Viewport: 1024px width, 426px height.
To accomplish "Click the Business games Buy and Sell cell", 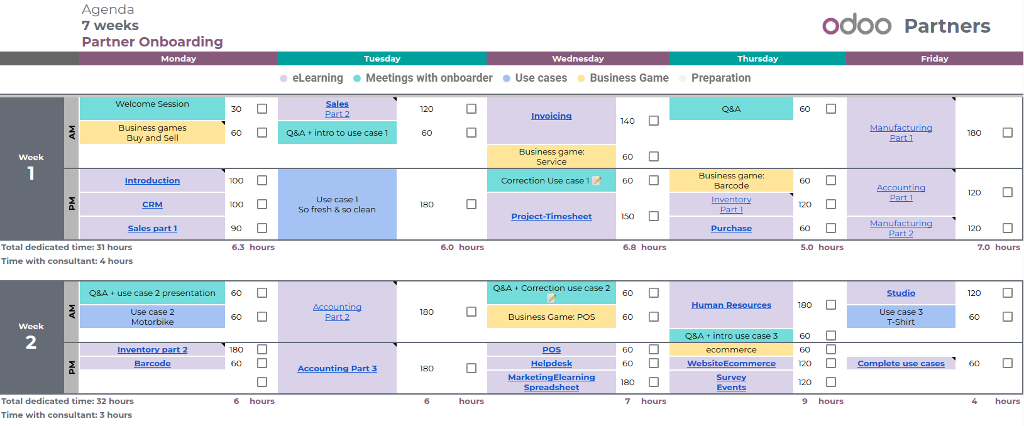I will 152,133.
